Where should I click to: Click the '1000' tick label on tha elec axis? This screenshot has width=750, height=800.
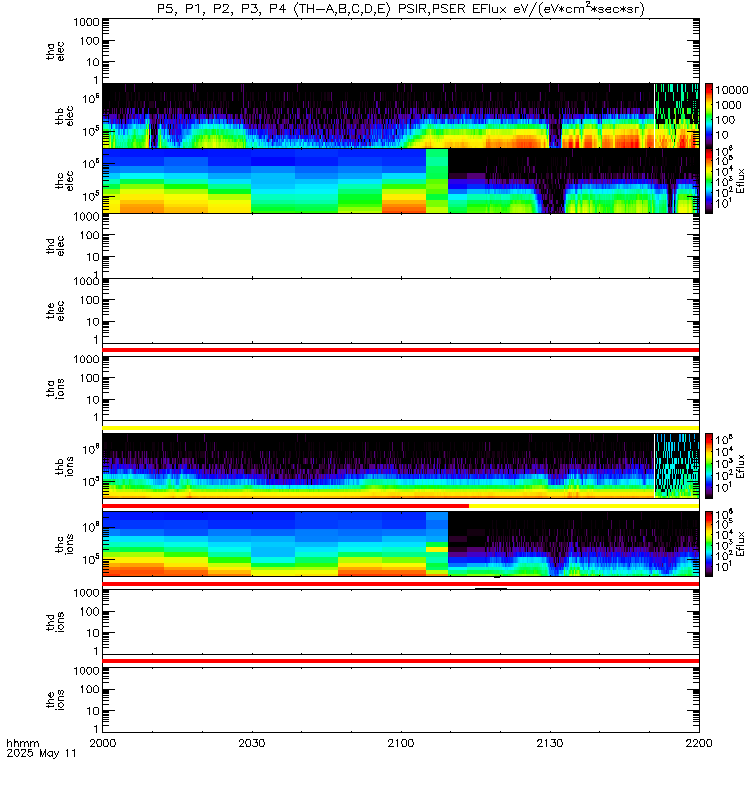(86, 22)
